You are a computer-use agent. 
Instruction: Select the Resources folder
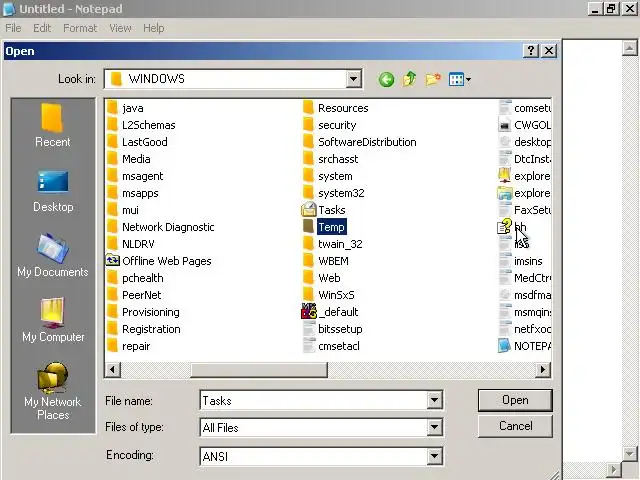[x=335, y=108]
